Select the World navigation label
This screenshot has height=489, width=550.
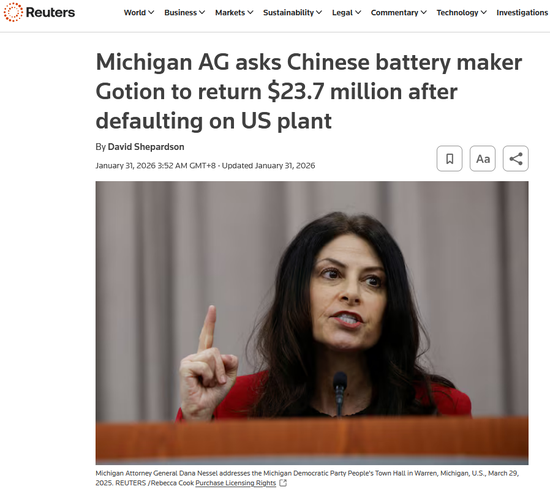coord(135,13)
